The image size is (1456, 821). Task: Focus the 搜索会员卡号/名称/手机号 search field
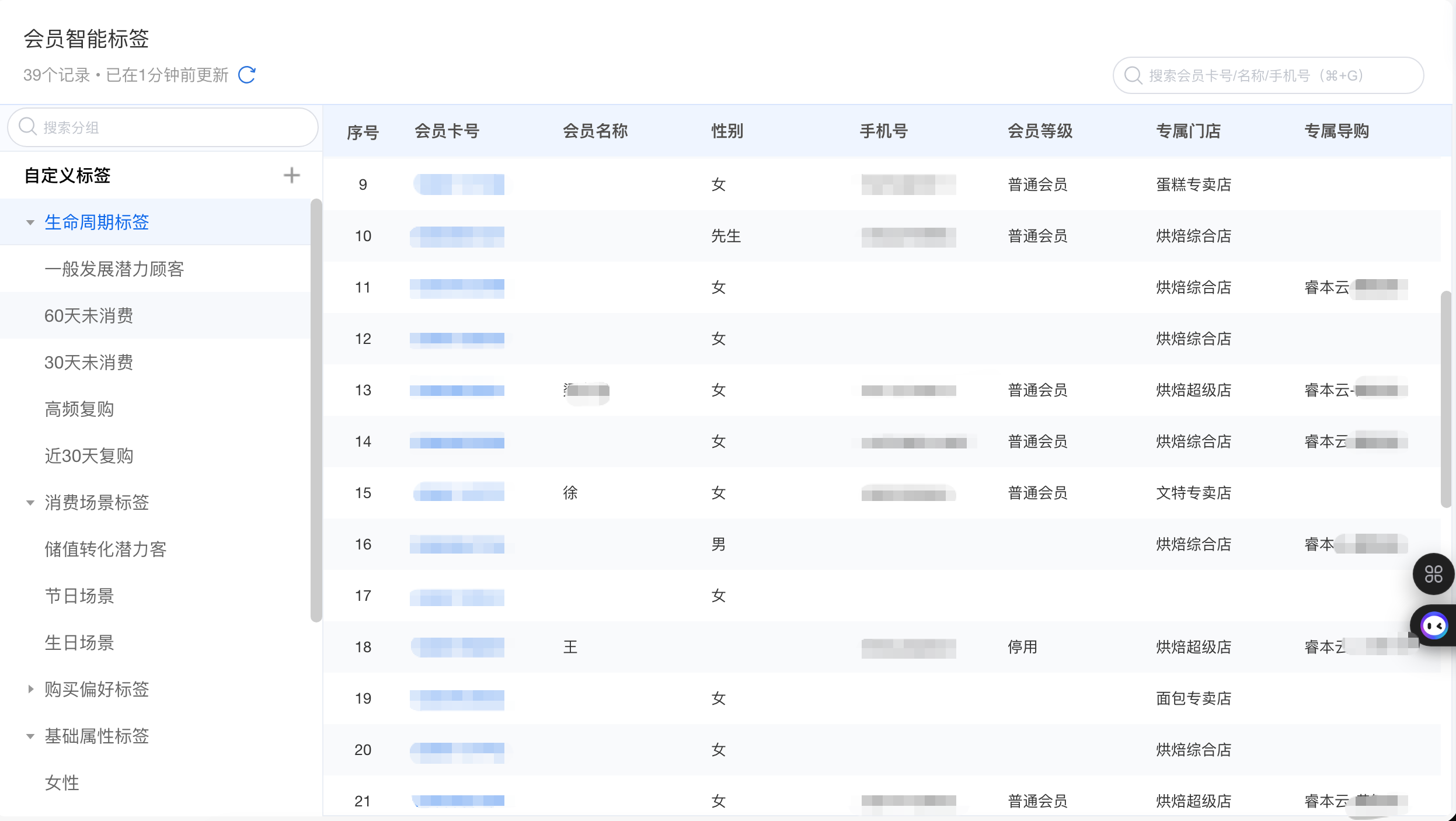click(x=1268, y=75)
